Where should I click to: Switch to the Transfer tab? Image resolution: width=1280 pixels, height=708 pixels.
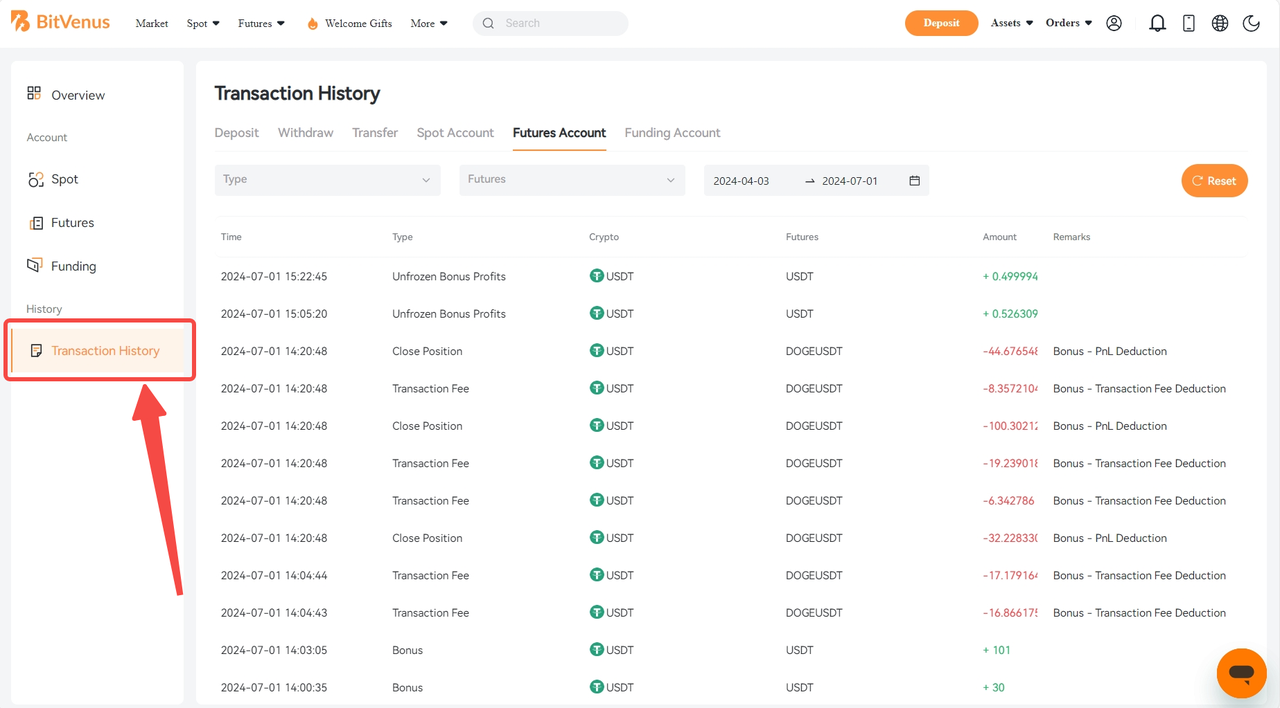(375, 133)
